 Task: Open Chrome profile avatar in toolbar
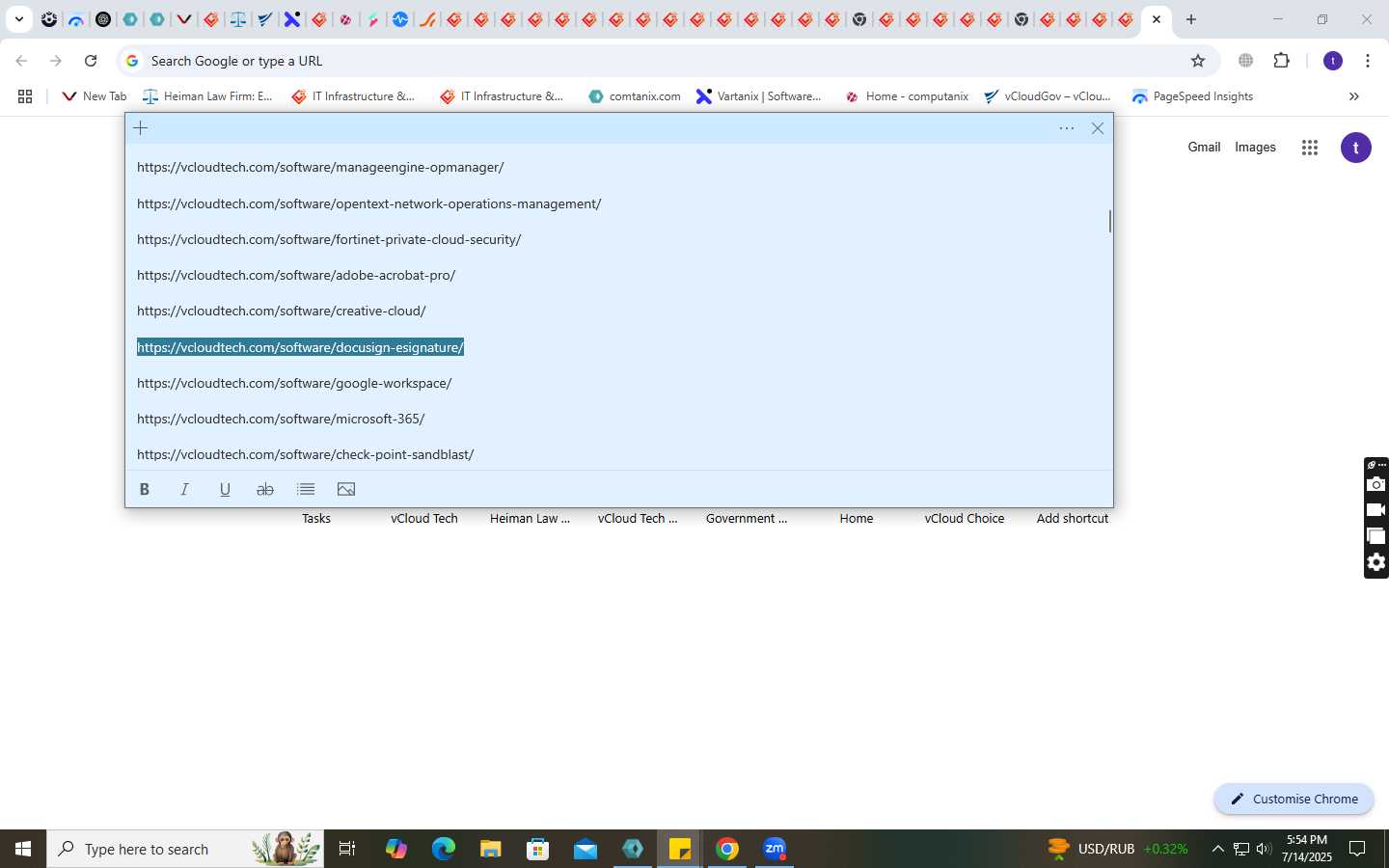[x=1333, y=61]
